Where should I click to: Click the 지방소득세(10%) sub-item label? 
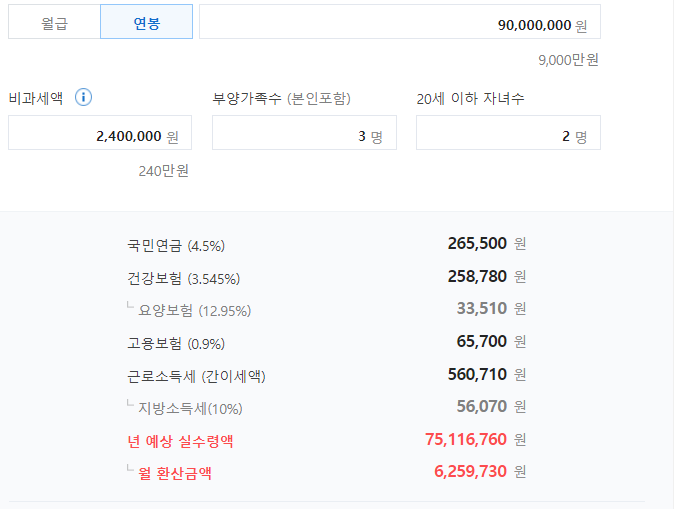(x=190, y=408)
